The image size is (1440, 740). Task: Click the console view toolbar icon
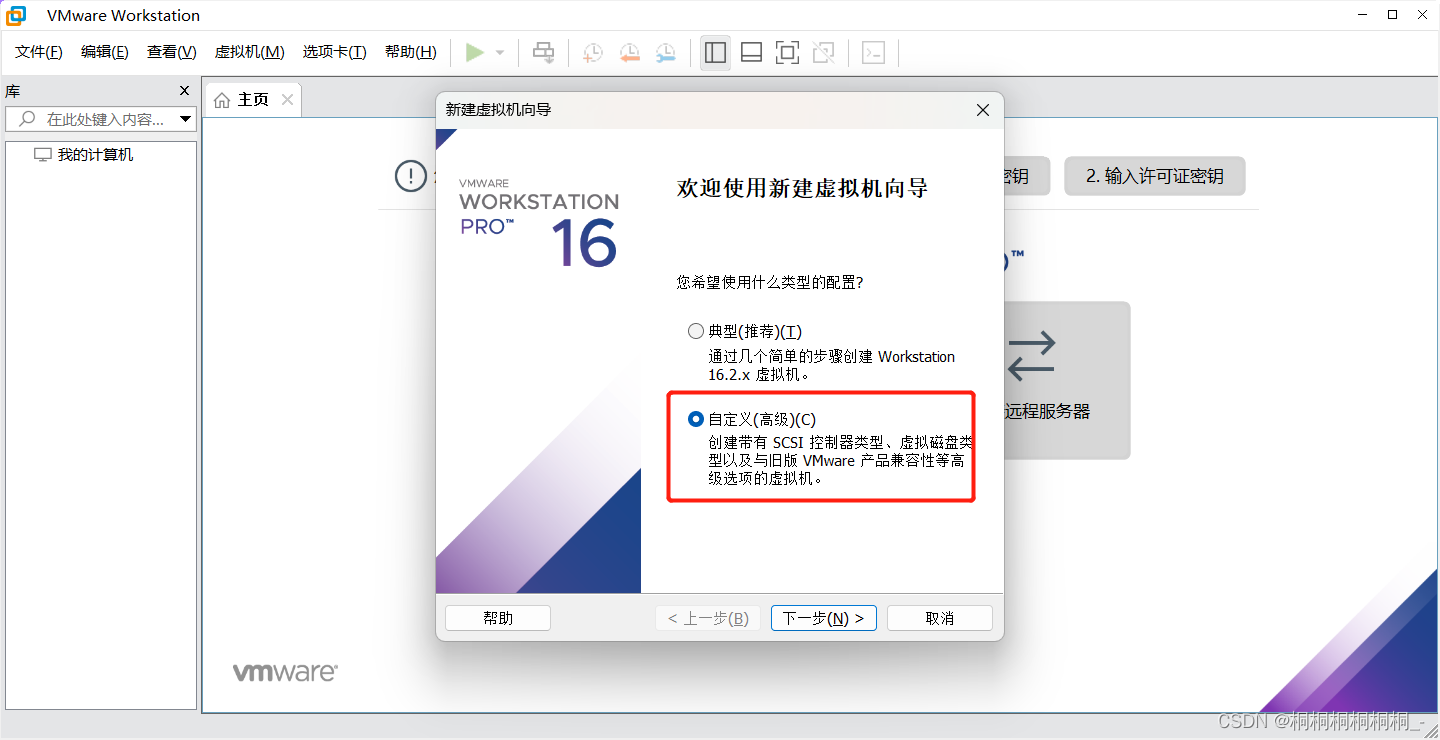click(873, 52)
